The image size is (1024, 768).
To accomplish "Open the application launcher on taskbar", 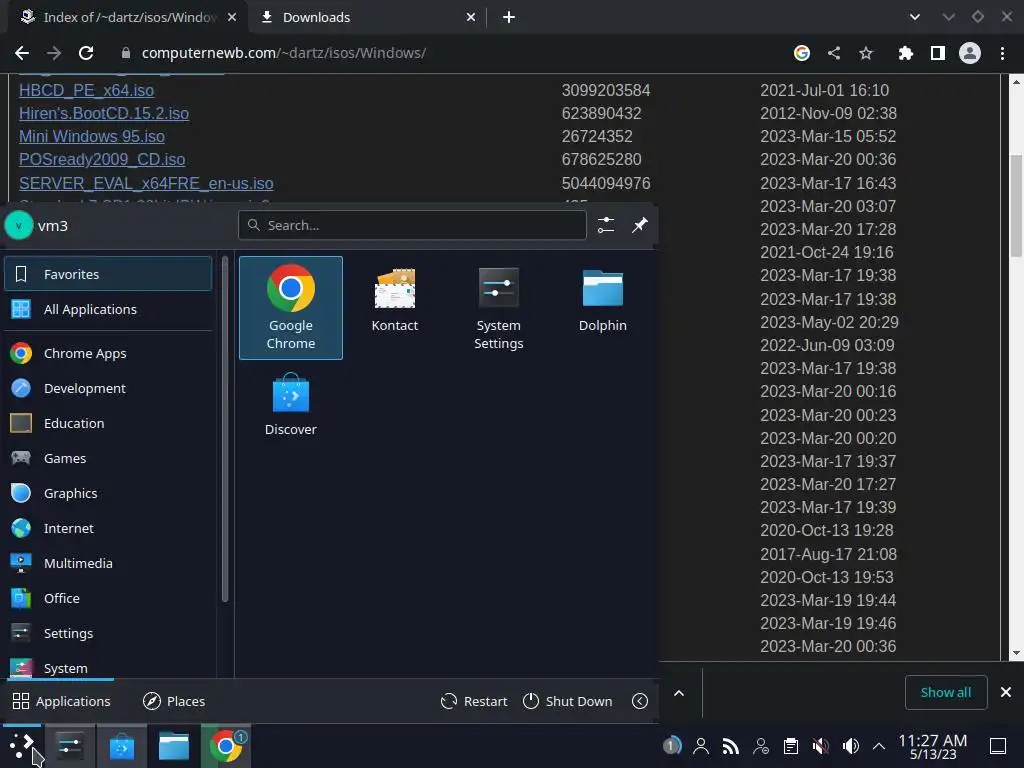I will point(22,746).
